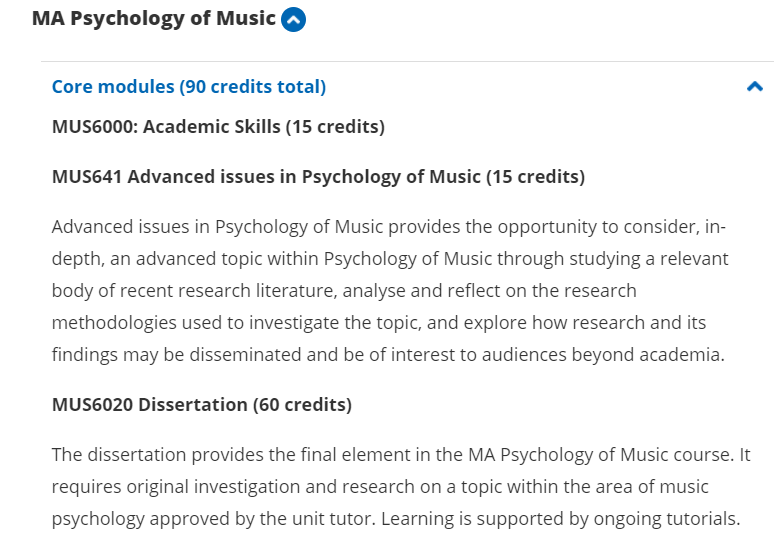
Task: Click the blue circular chevron beside MA Psychology of Music
Action: coord(293,19)
